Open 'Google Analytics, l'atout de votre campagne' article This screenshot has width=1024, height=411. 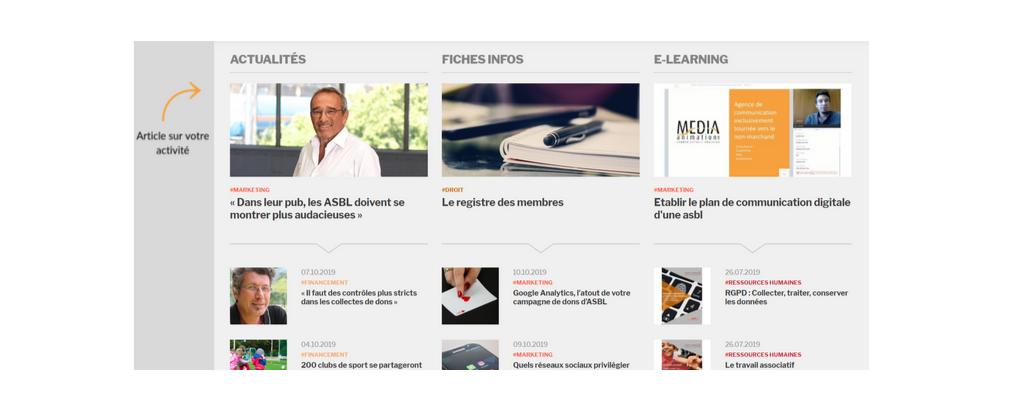click(x=571, y=297)
